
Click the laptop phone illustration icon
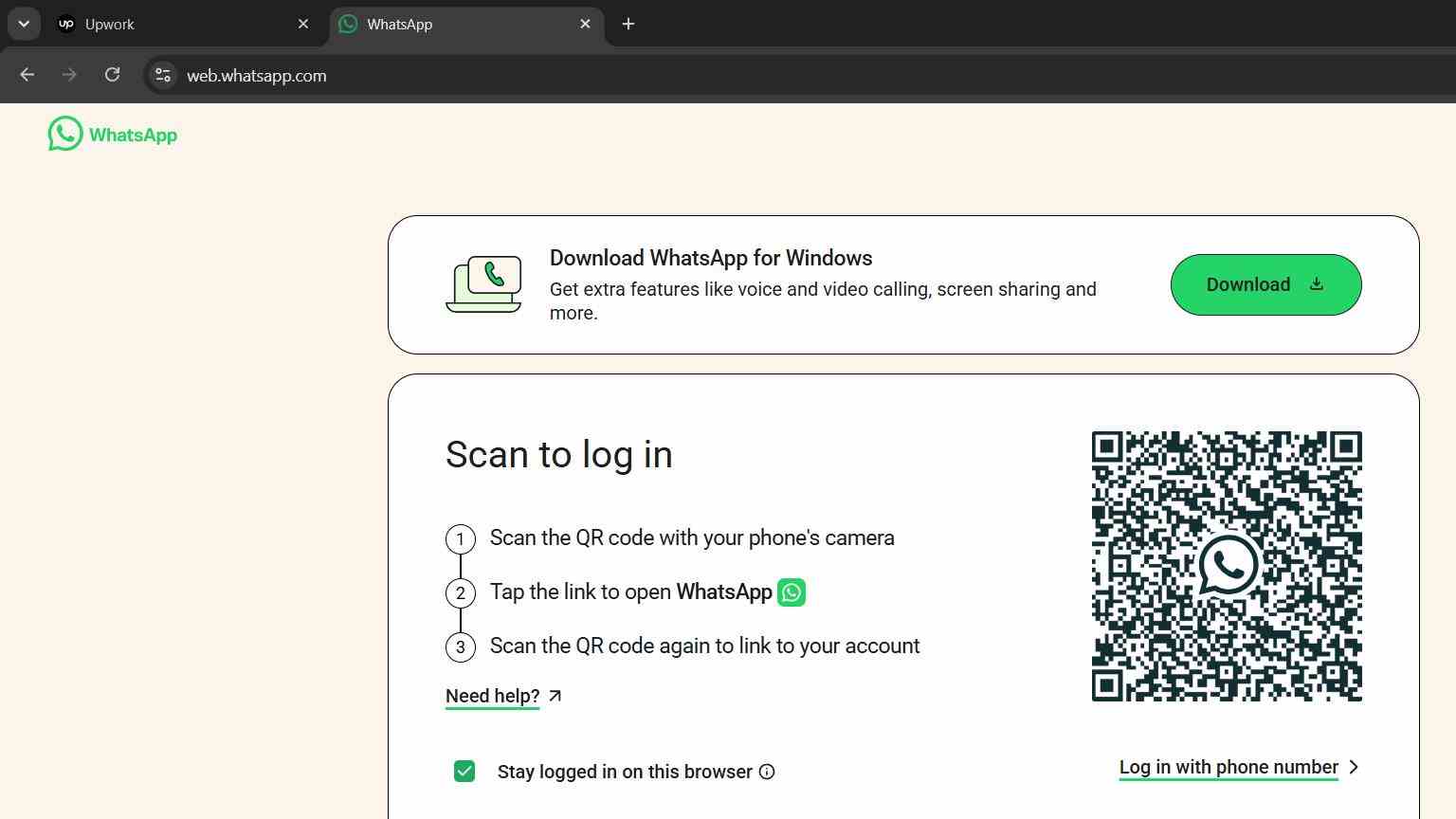point(483,284)
